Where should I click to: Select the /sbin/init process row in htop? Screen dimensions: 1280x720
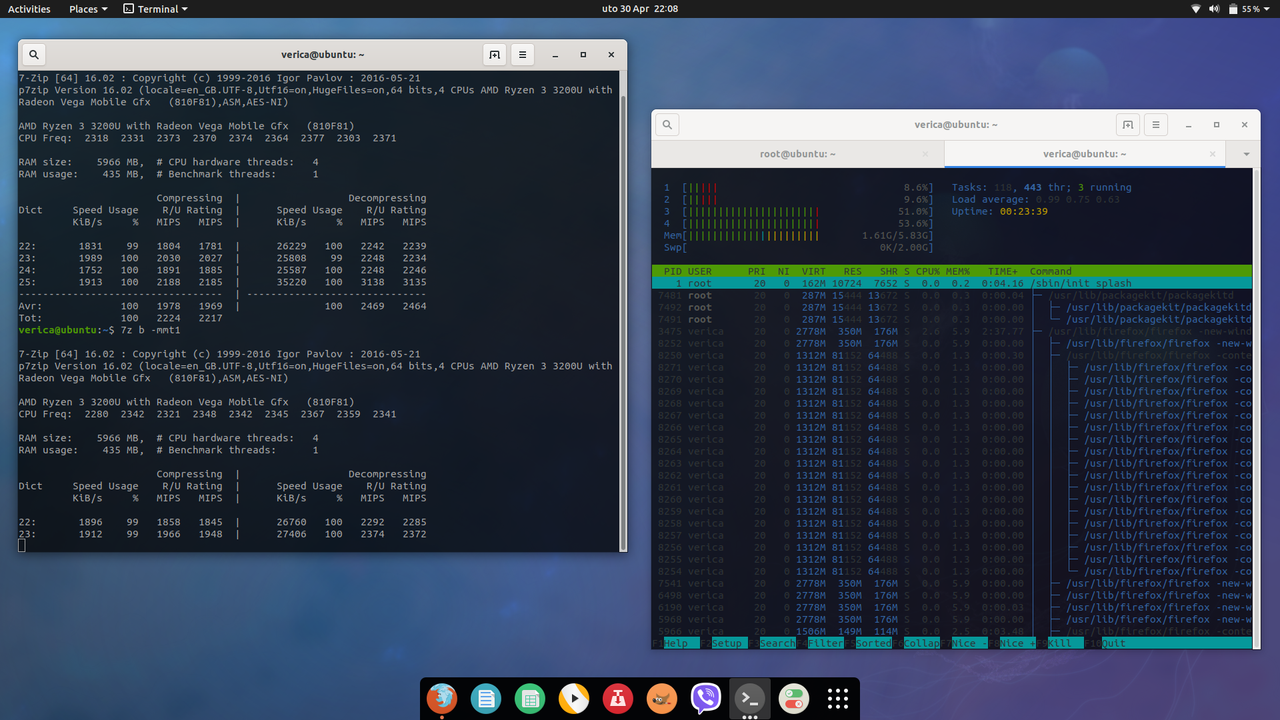pyautogui.click(x=950, y=282)
